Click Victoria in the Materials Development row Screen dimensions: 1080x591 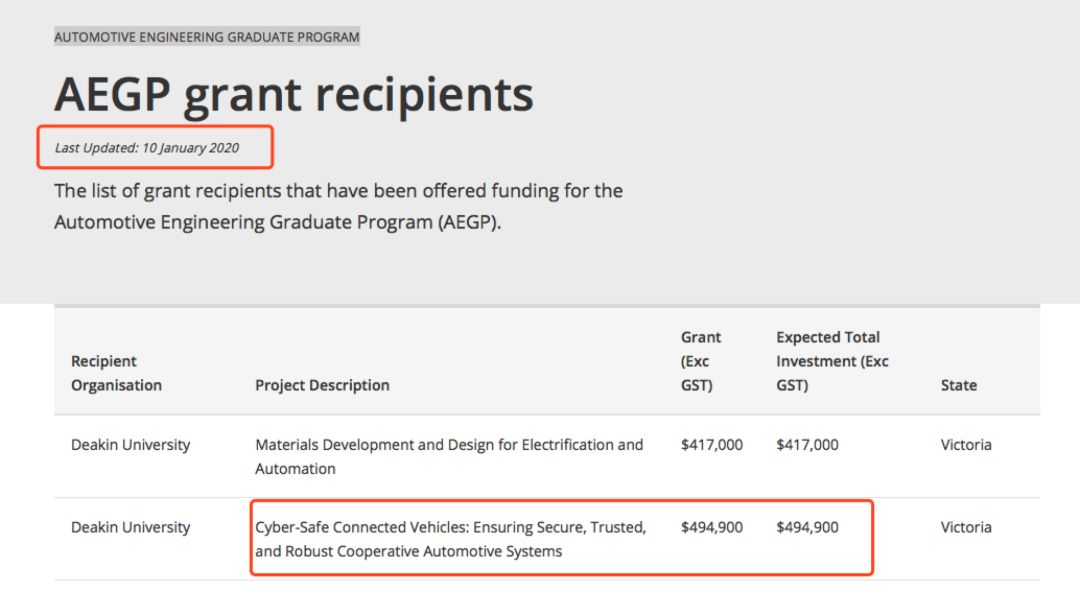coord(966,445)
